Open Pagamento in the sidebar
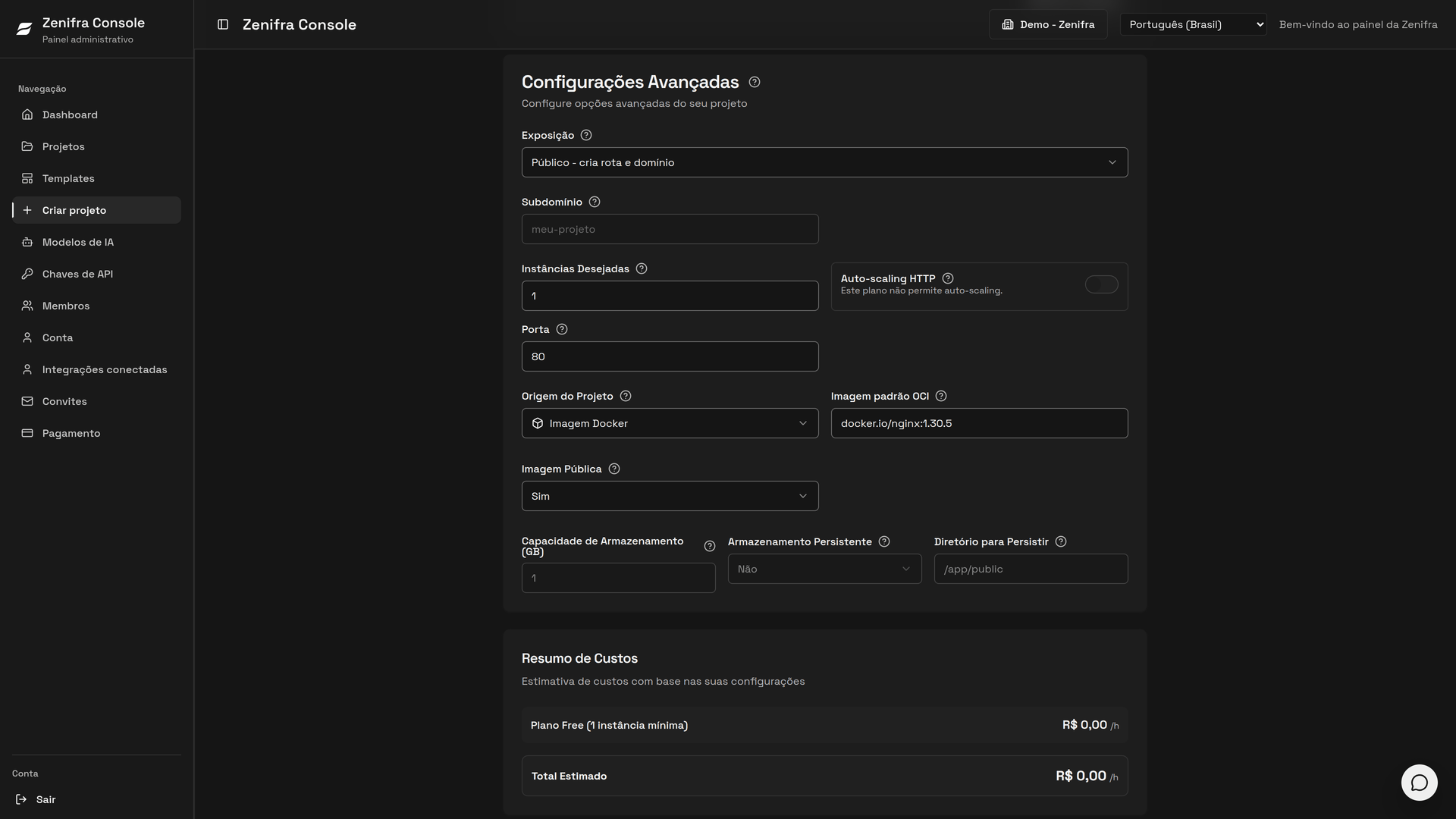Screen dimensions: 1456x819 tap(96, 433)
